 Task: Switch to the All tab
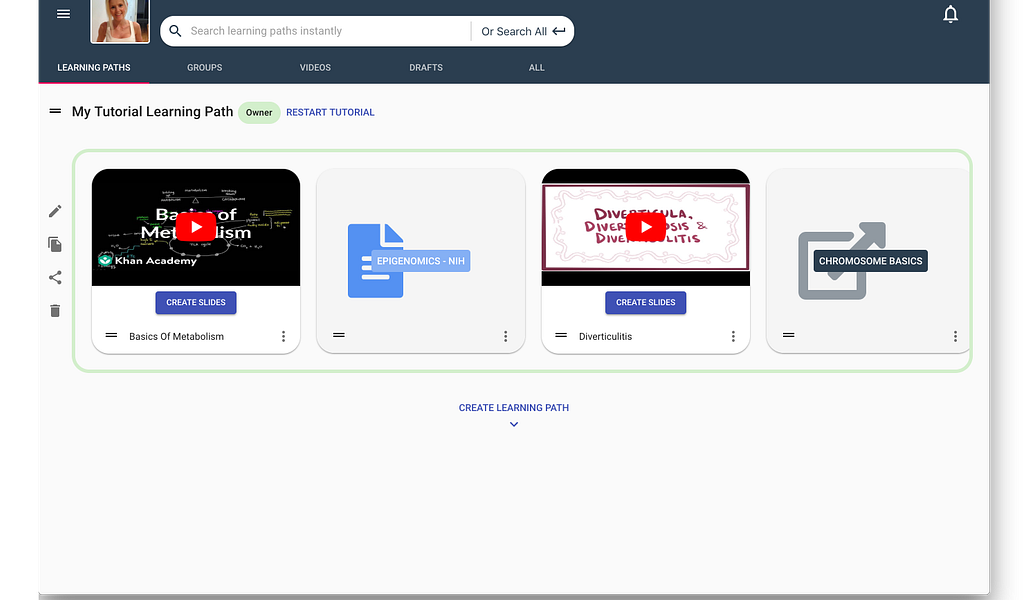[537, 68]
